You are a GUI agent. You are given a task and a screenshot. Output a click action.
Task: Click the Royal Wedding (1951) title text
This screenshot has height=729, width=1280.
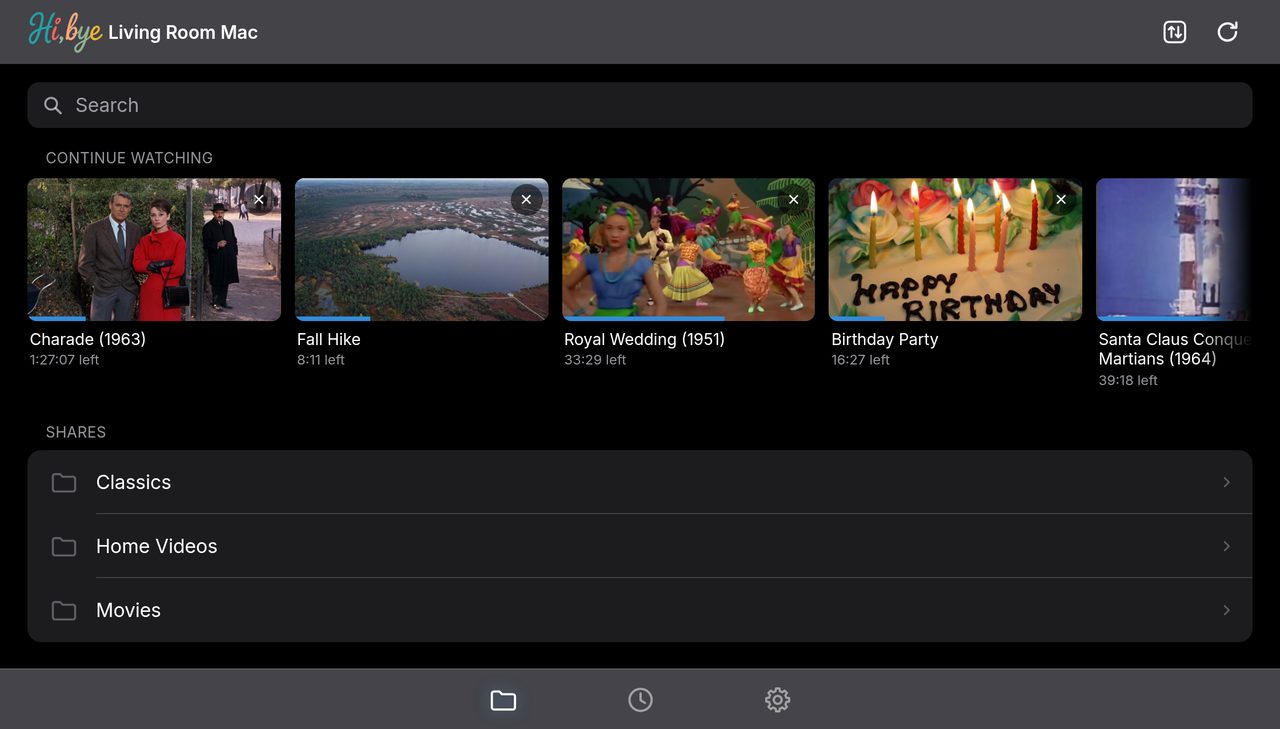[645, 339]
